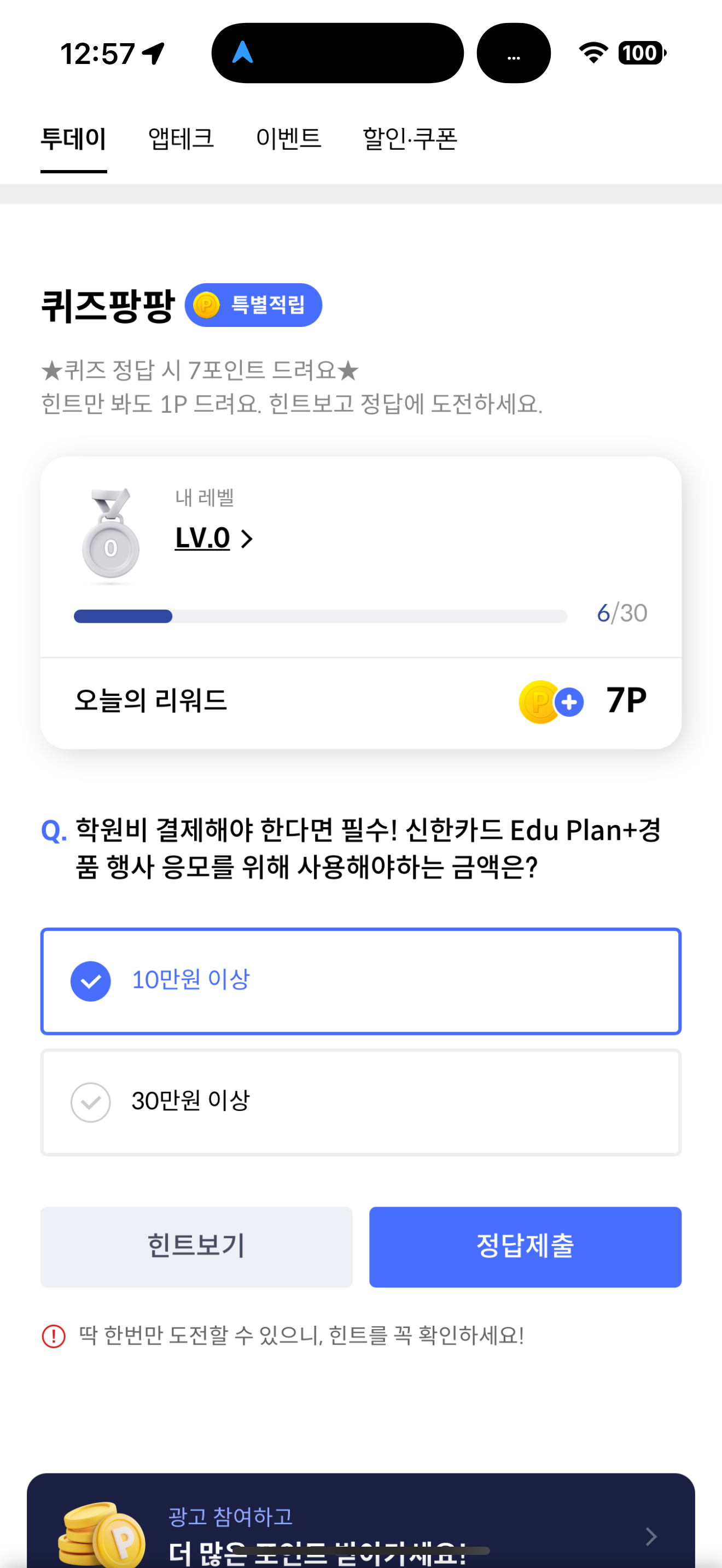This screenshot has height=1568, width=722.
Task: Tap the gold coin plus reward icon
Action: pyautogui.click(x=551, y=702)
